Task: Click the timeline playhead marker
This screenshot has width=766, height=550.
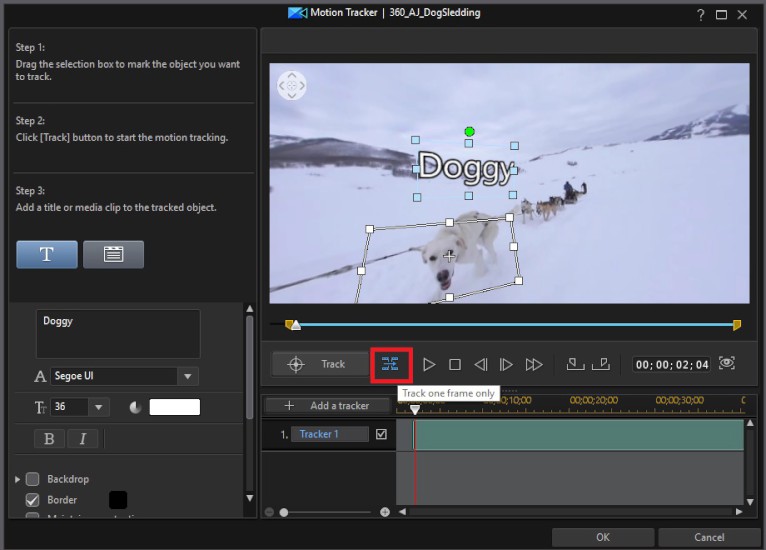Action: (415, 409)
